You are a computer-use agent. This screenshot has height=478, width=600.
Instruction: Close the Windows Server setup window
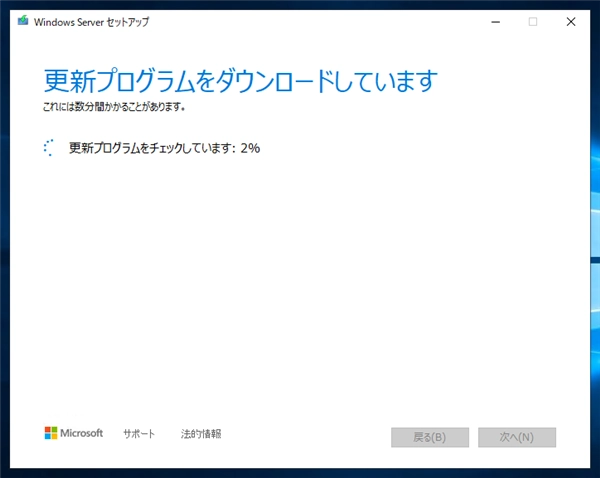[x=571, y=22]
